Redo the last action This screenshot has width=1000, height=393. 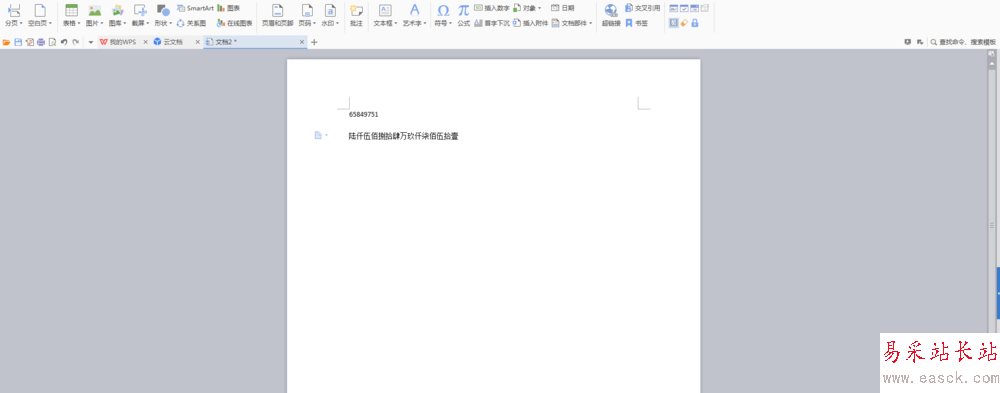(75, 42)
